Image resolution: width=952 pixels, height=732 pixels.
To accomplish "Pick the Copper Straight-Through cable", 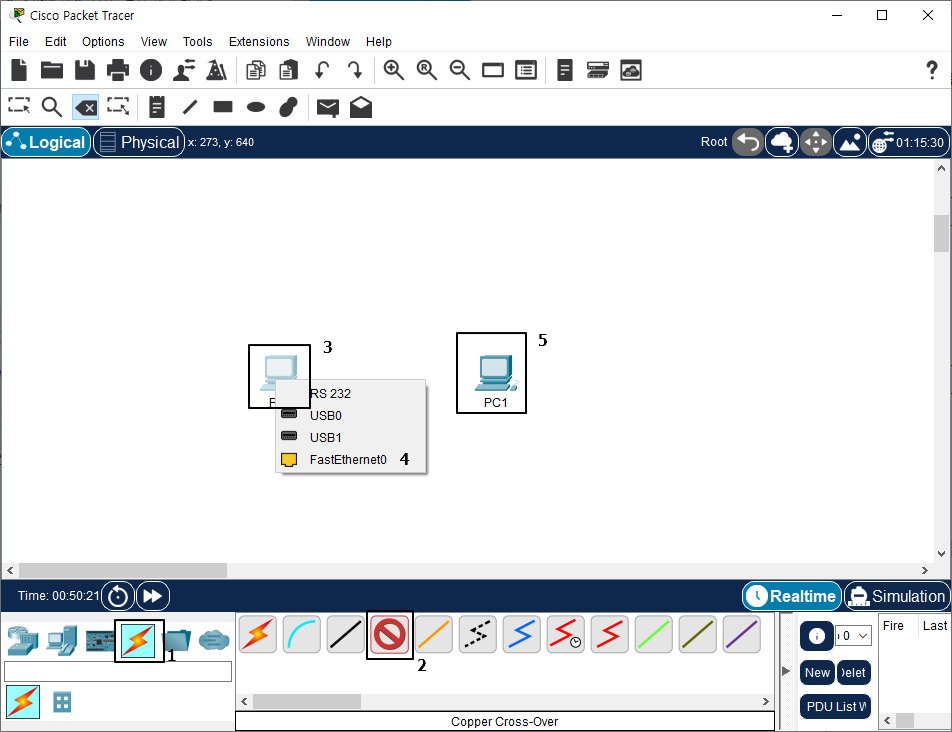I will click(345, 634).
